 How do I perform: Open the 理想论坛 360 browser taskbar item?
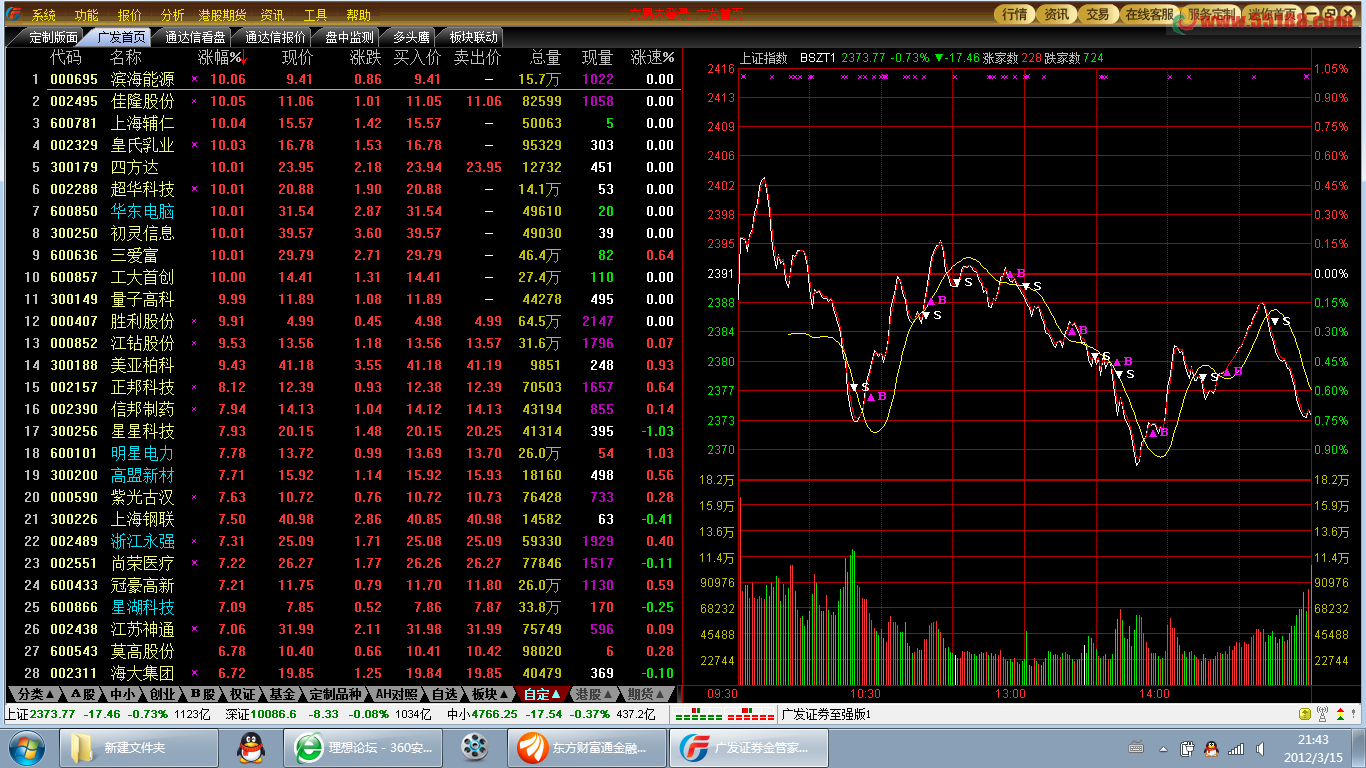tap(364, 747)
